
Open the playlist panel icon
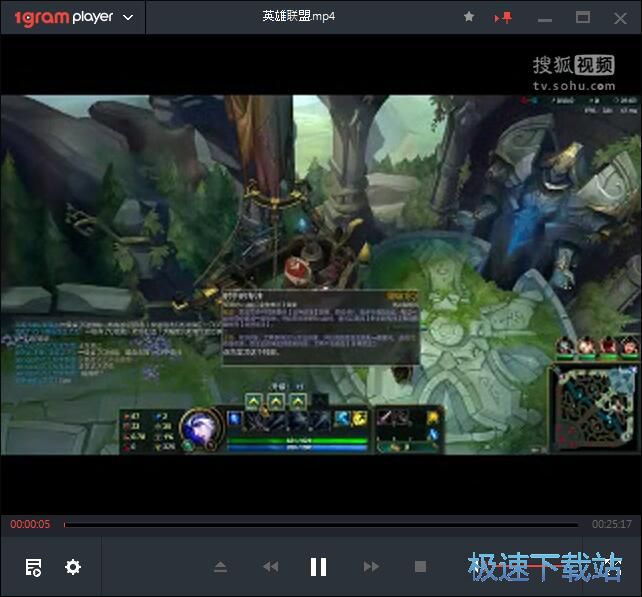point(33,568)
